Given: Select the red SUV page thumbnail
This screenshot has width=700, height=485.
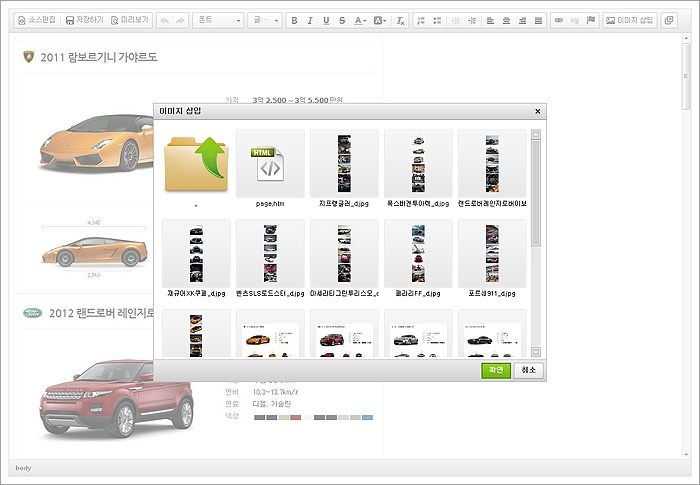Looking at the screenshot, I should tap(344, 333).
